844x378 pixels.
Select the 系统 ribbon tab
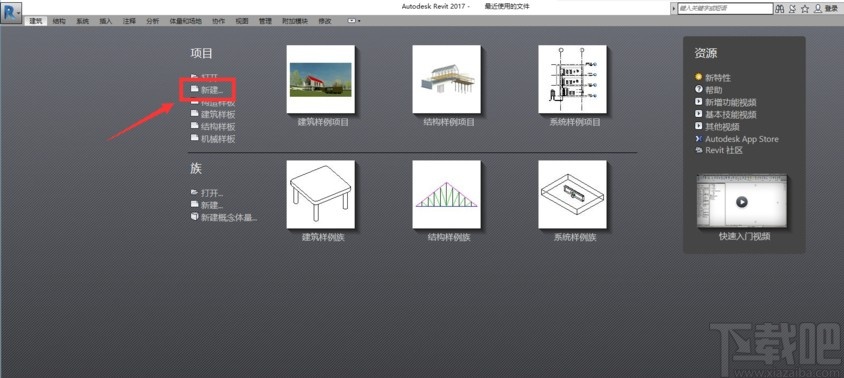point(82,21)
